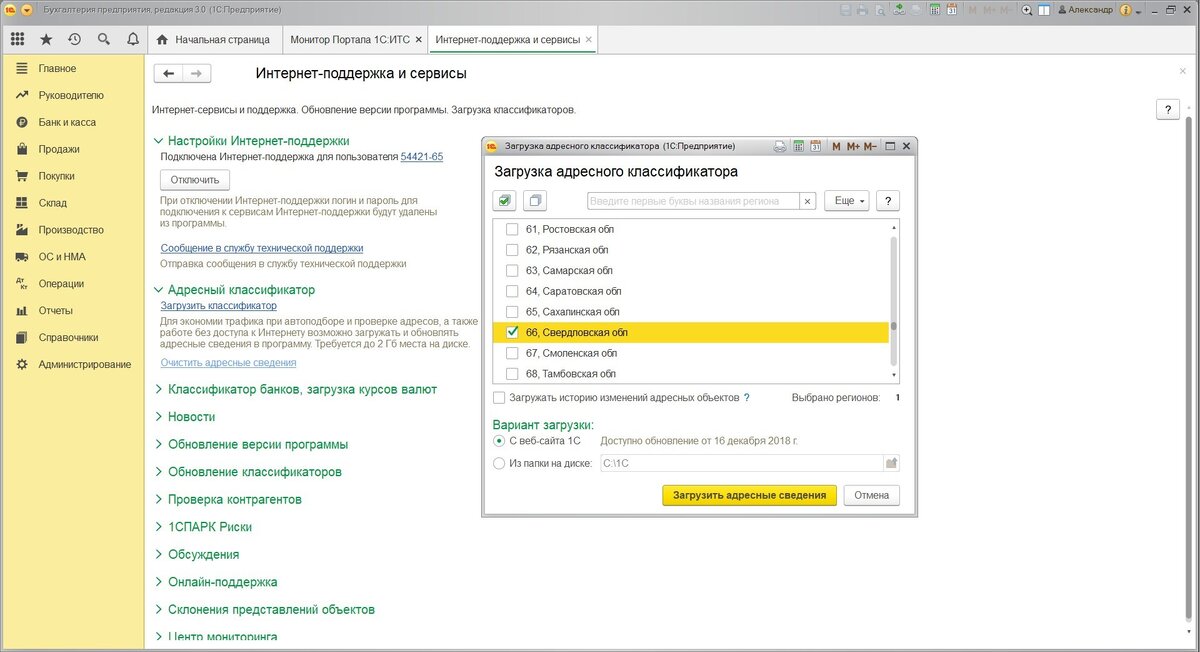Clear the region search field with X

(808, 201)
